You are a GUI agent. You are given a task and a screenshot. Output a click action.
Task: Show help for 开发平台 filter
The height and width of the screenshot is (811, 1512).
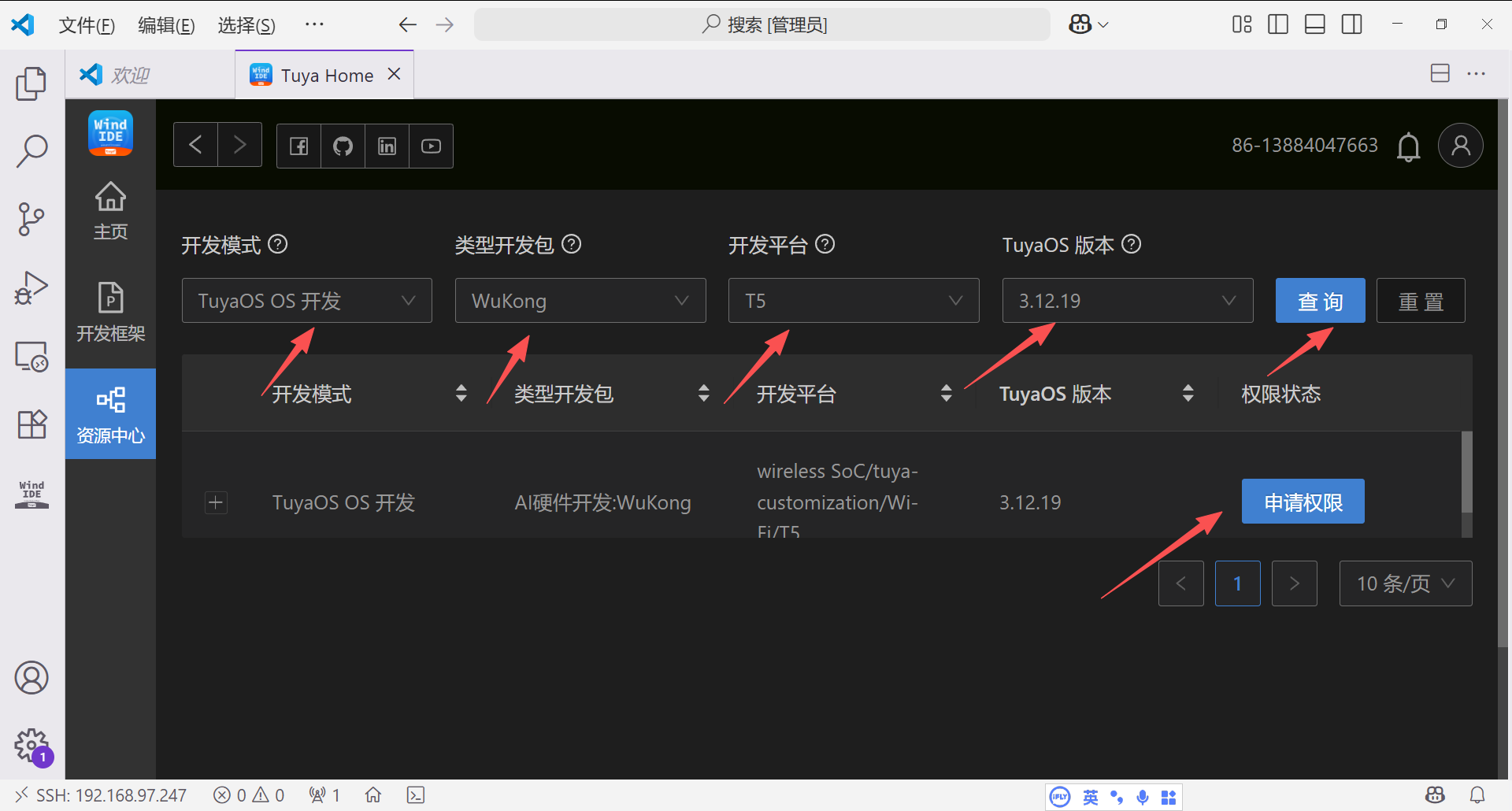pyautogui.click(x=825, y=244)
